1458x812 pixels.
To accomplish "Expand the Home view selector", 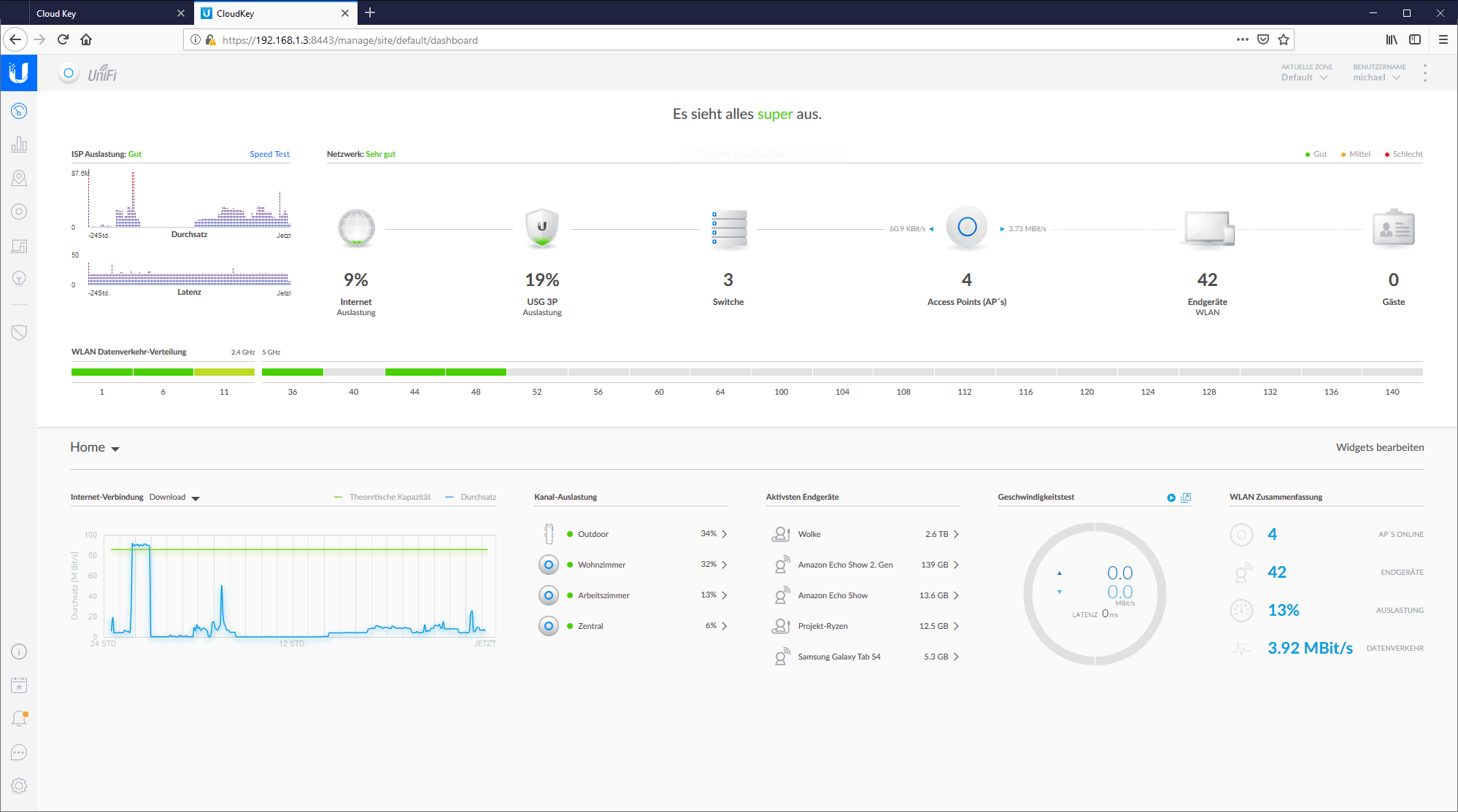I will [x=94, y=447].
